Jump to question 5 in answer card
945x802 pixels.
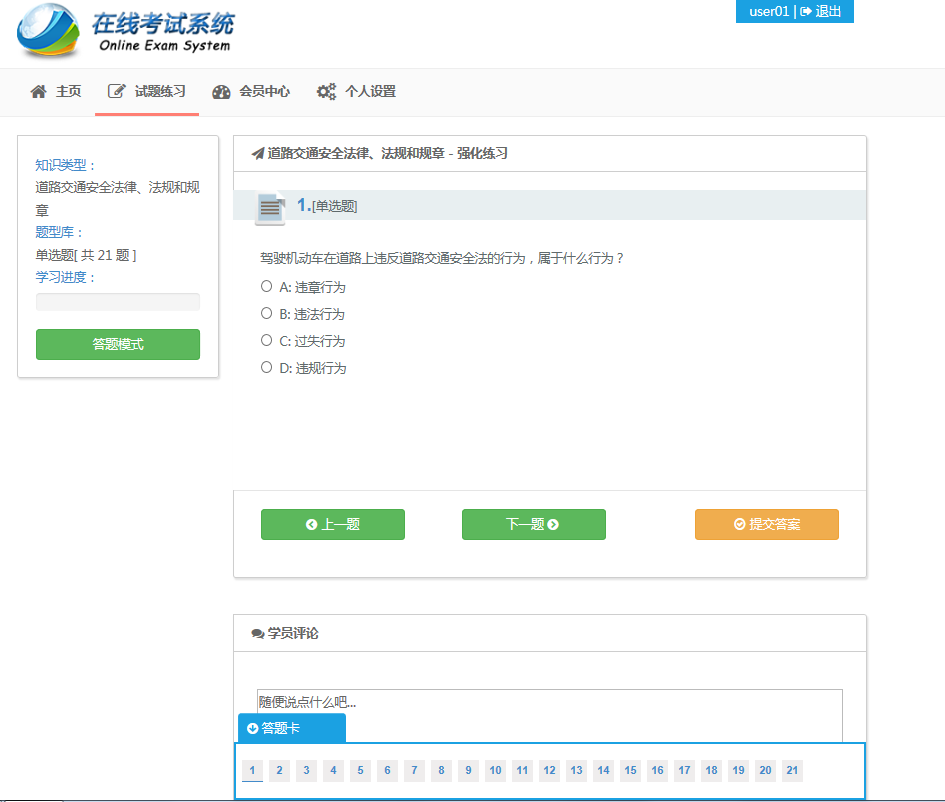pyautogui.click(x=360, y=770)
